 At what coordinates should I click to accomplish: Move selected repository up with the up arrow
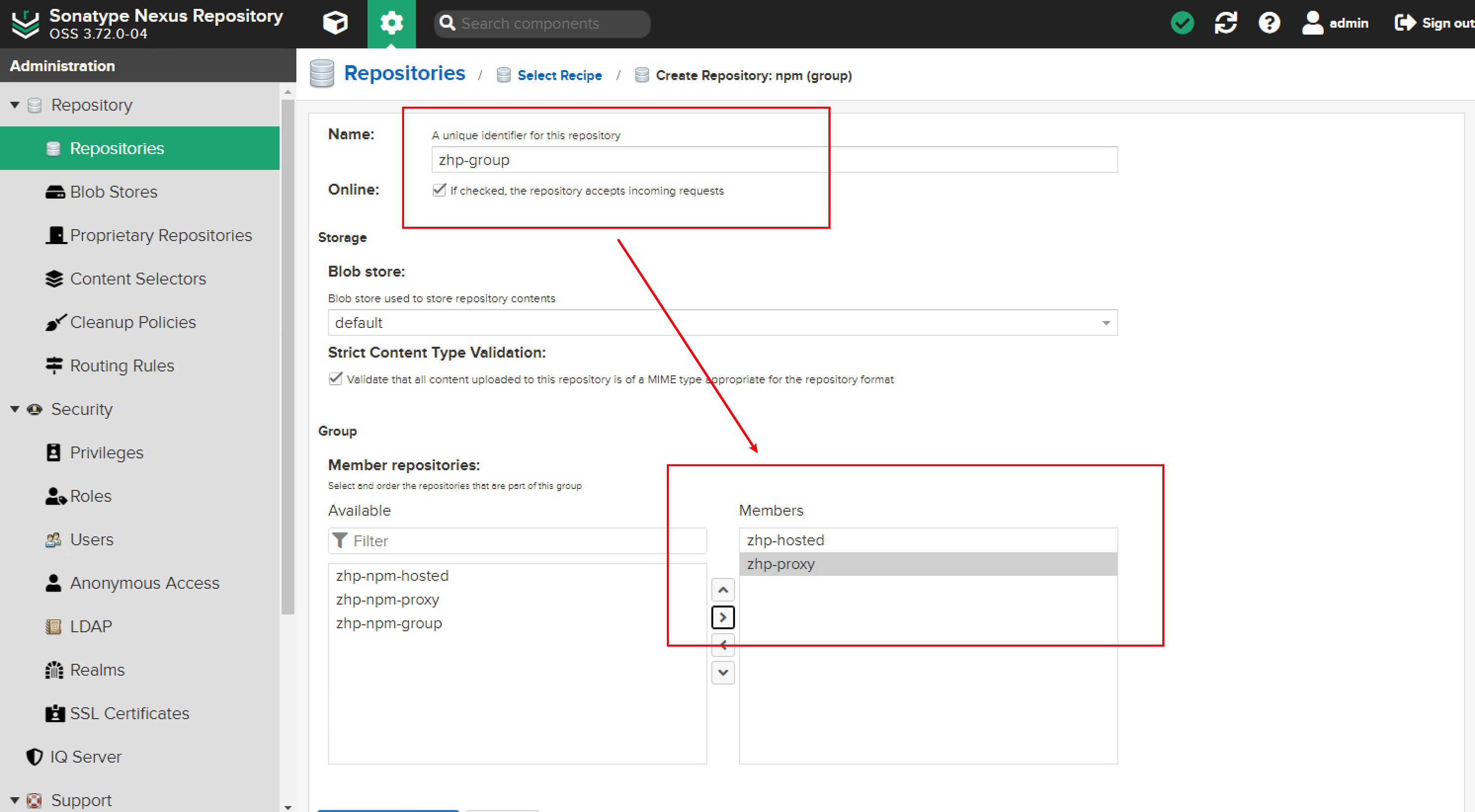pos(723,590)
